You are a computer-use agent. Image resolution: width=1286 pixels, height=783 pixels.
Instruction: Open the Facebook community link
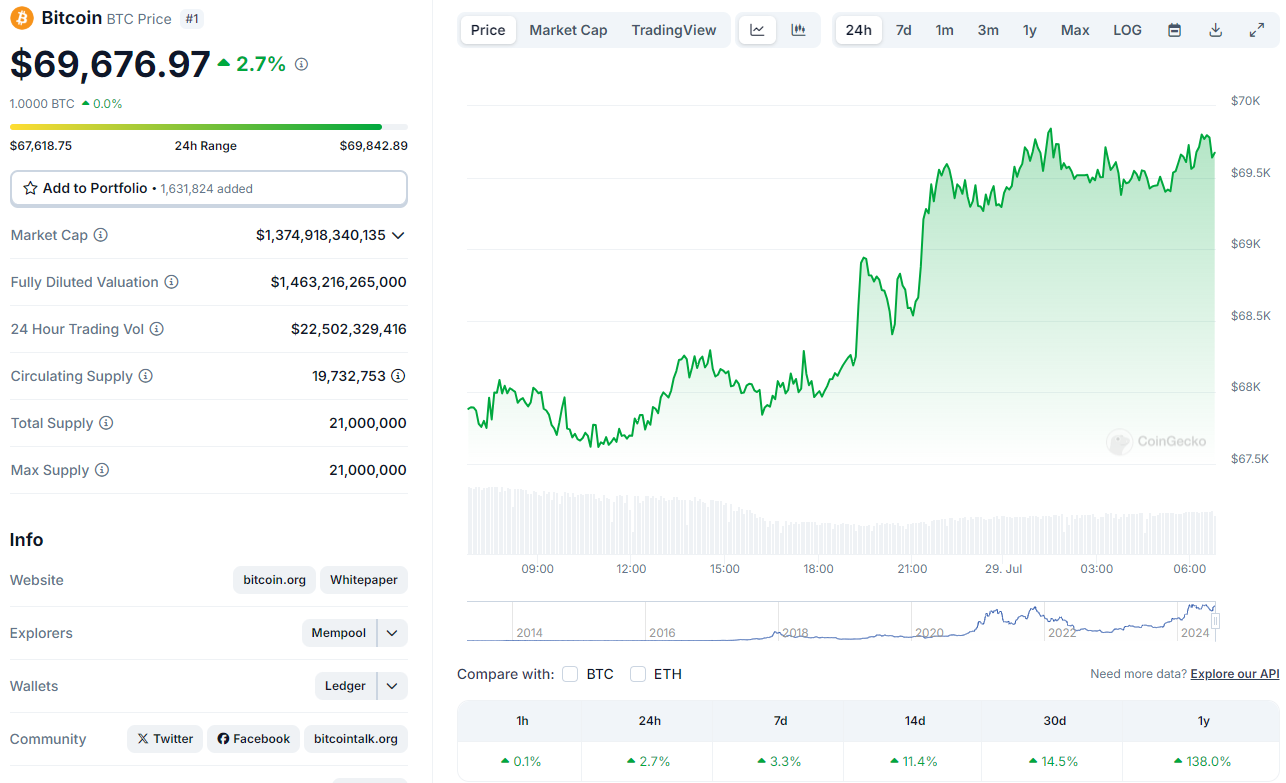254,739
